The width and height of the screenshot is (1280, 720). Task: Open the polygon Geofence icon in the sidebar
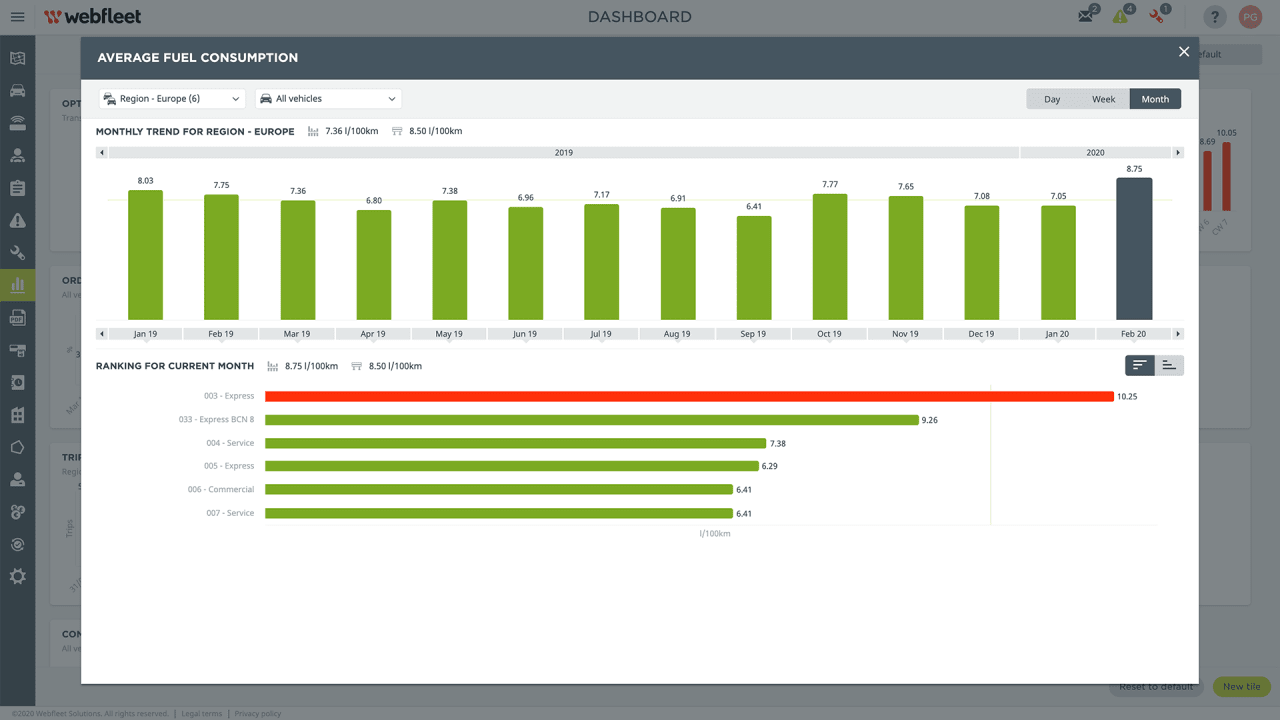click(17, 447)
